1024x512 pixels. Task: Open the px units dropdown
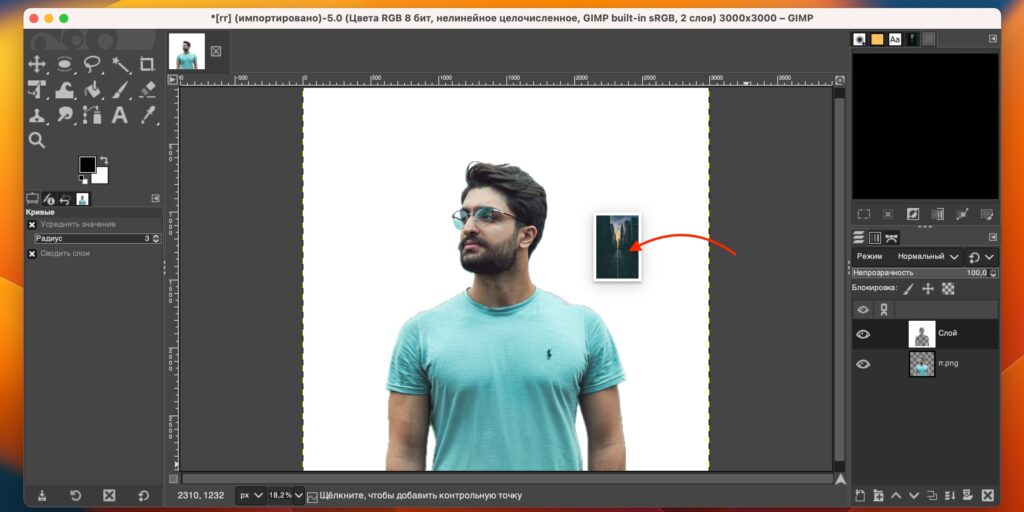(251, 496)
